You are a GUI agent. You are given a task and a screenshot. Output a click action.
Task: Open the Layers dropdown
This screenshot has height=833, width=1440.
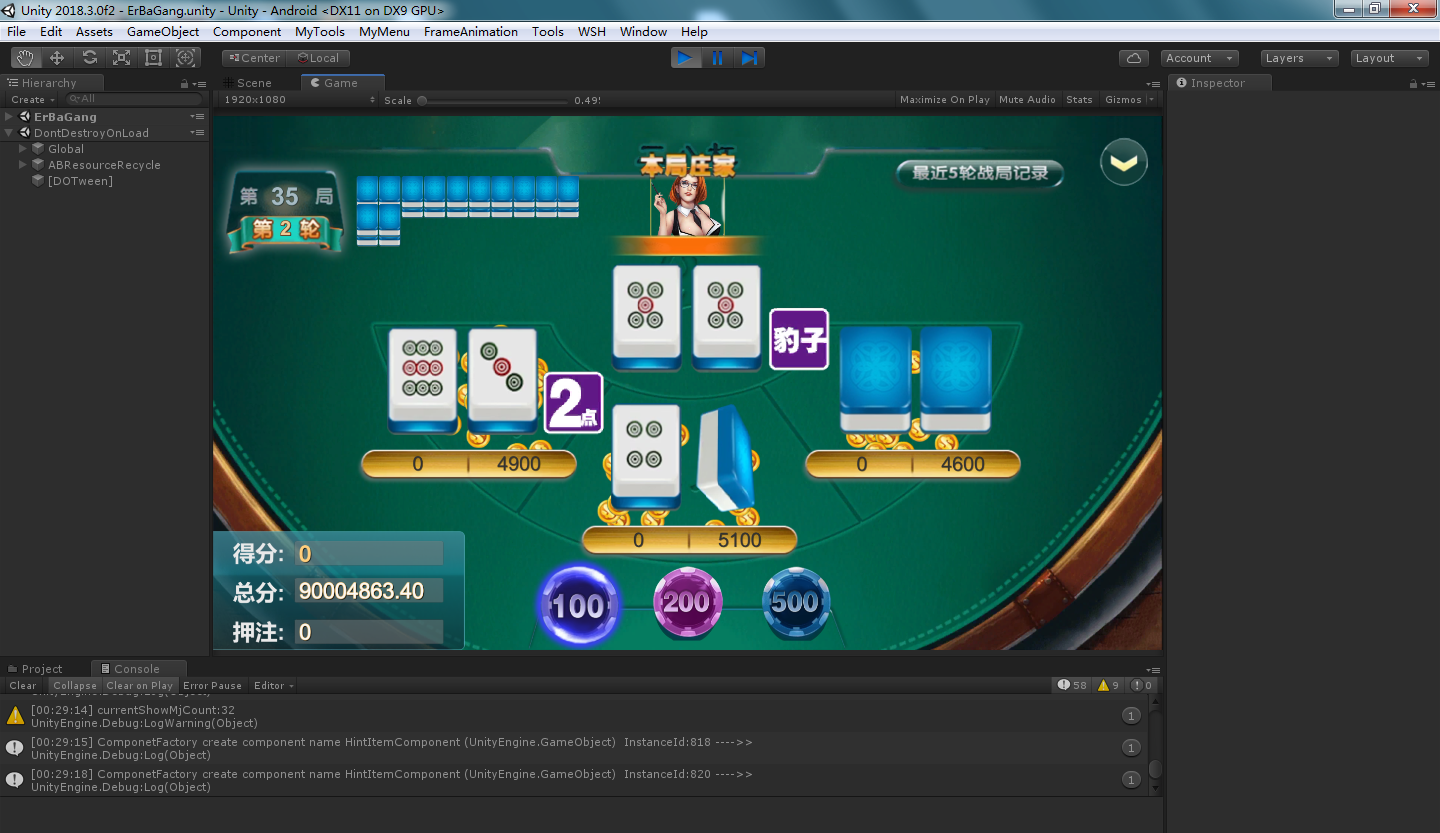coord(1298,58)
